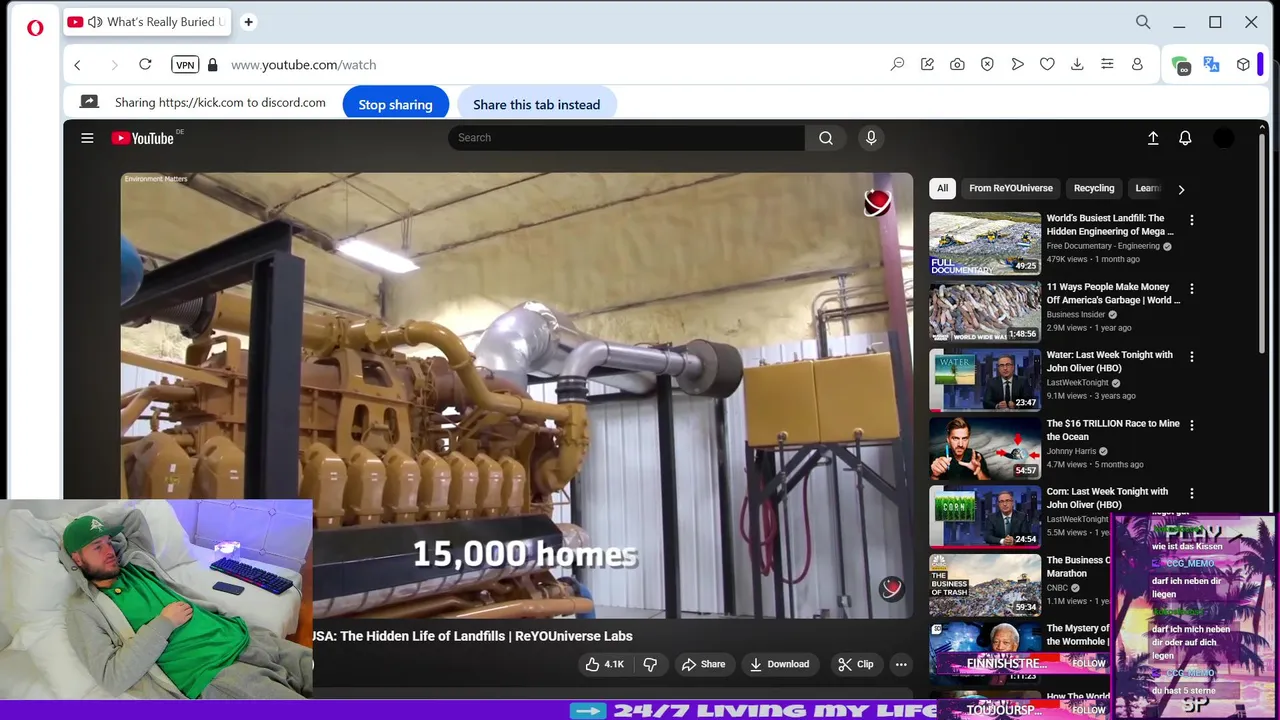The width and height of the screenshot is (1280, 720).
Task: Click the Share button under video
Action: 703,664
